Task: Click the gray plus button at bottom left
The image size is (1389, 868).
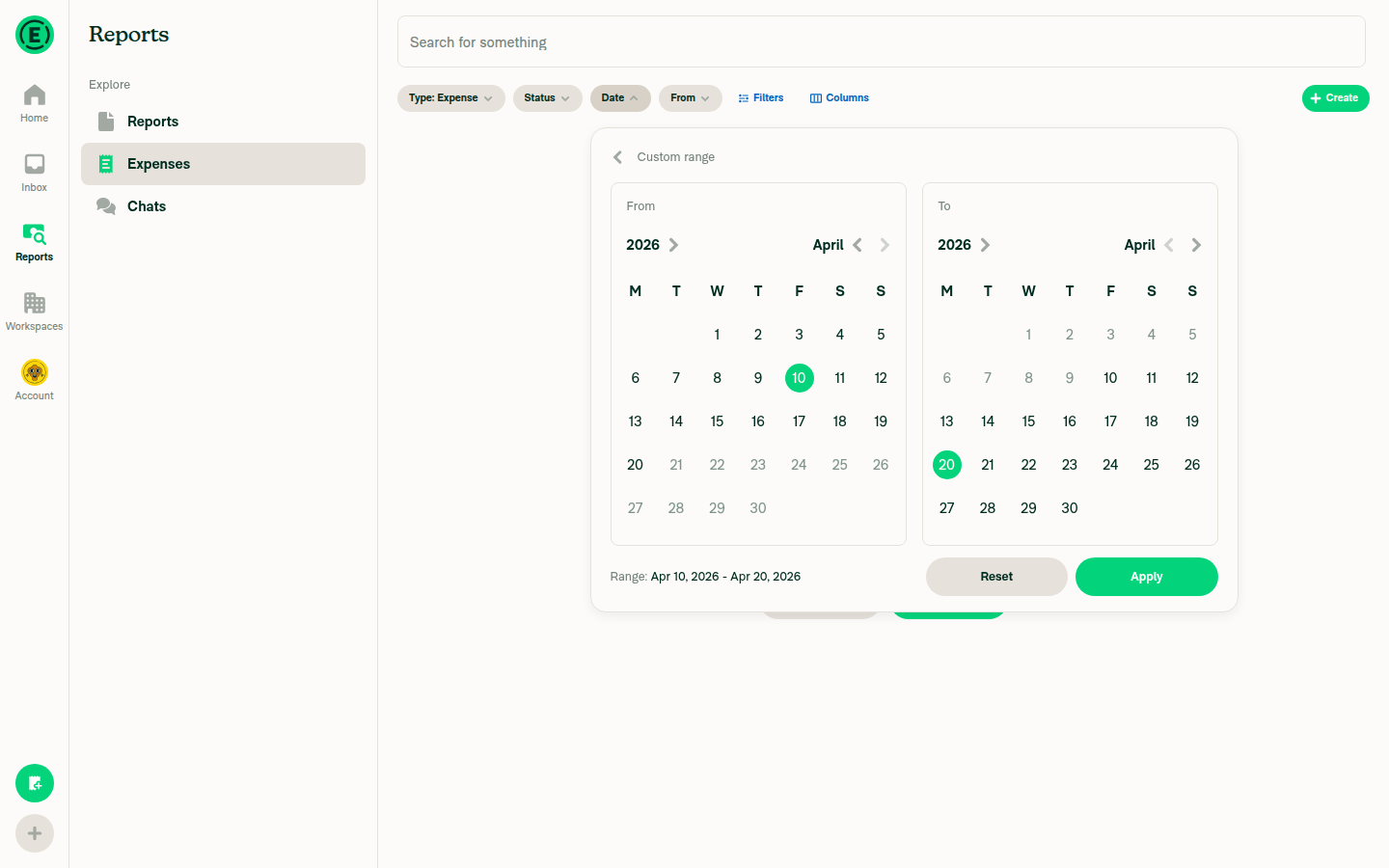Action: (35, 833)
